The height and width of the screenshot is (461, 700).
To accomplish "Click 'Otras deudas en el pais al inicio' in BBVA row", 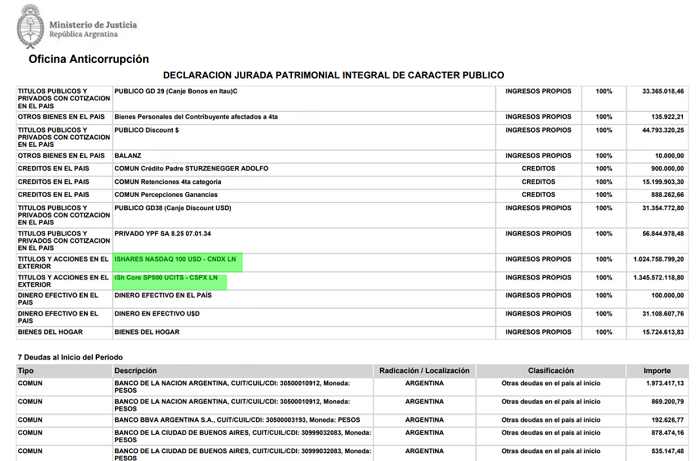I will (550, 420).
